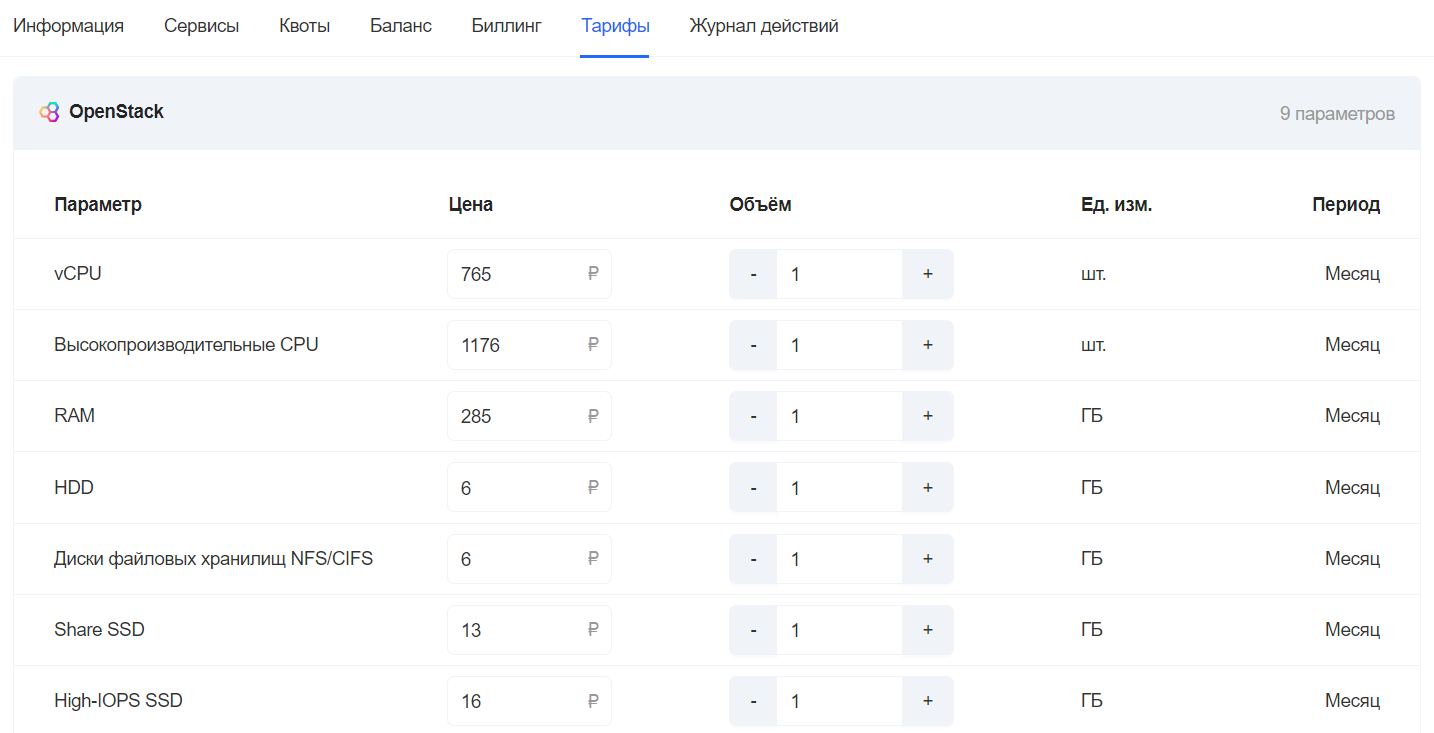The width and height of the screenshot is (1434, 733).
Task: Decrease High-IOPS SSD volume with minus
Action: 754,701
